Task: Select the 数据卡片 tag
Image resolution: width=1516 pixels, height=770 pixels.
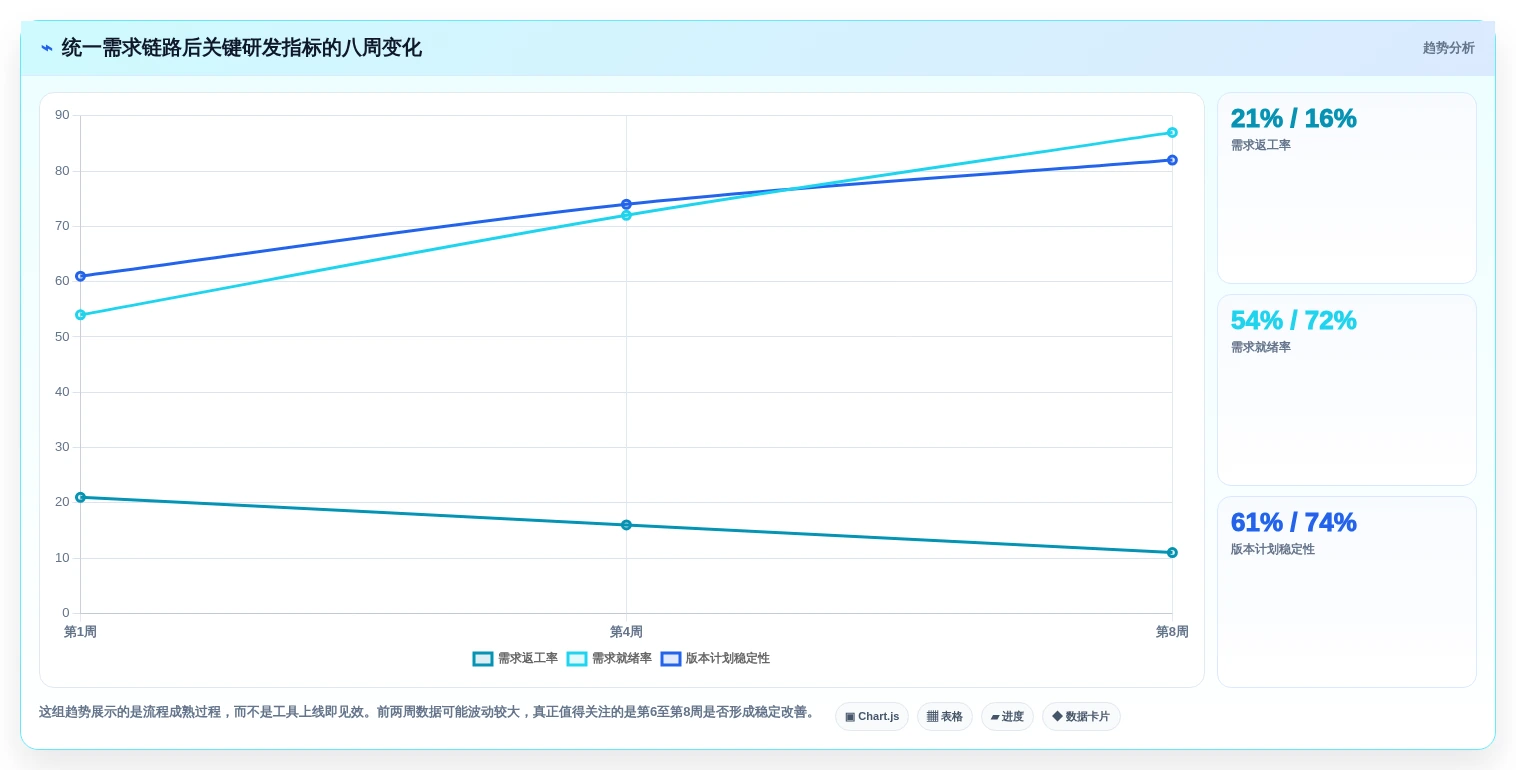Action: click(1081, 717)
